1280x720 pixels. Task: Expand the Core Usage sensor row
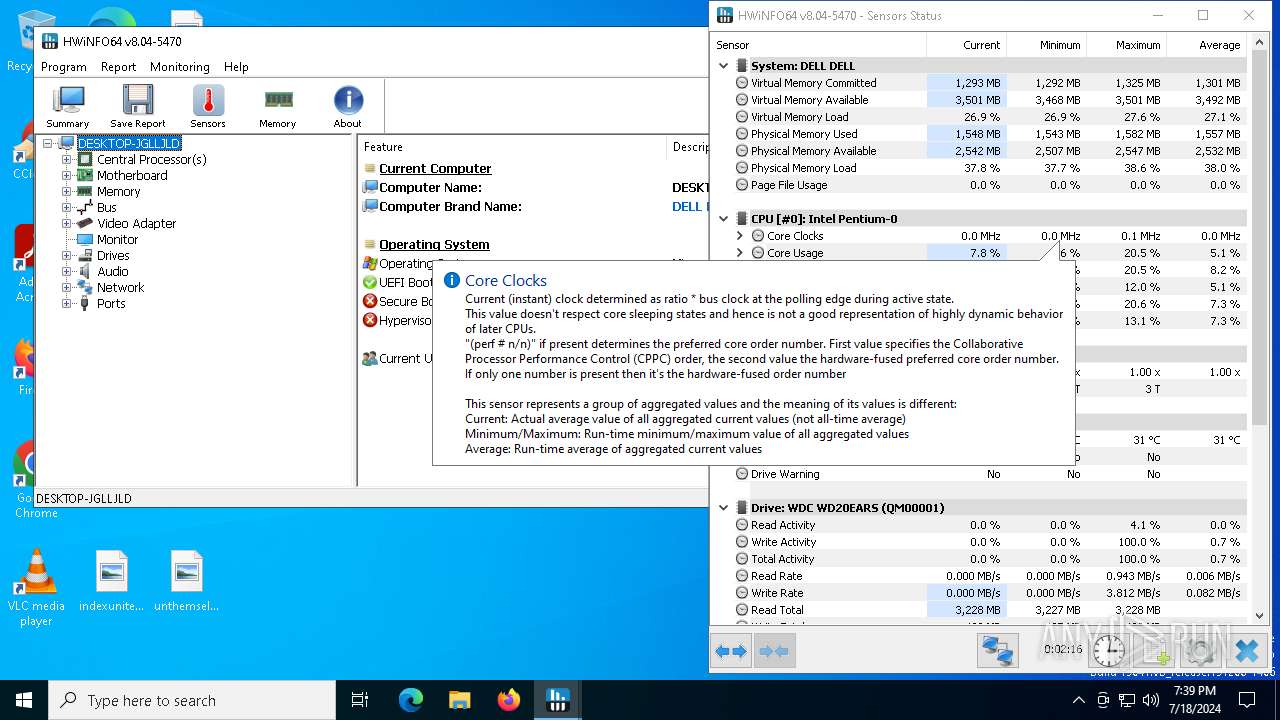tap(740, 253)
